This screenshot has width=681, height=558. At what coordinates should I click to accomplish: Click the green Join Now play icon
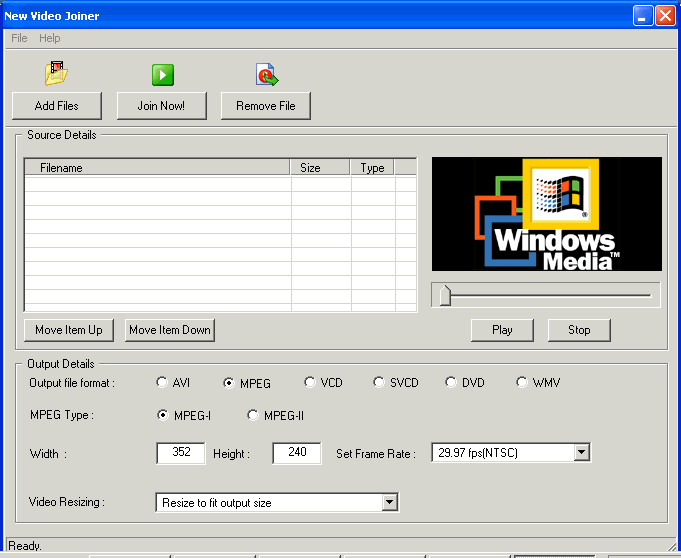(x=163, y=75)
